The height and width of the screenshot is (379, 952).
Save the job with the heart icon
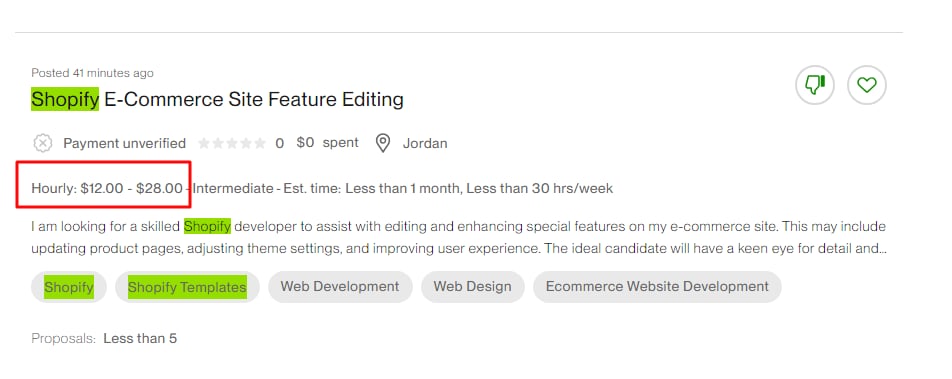(866, 85)
